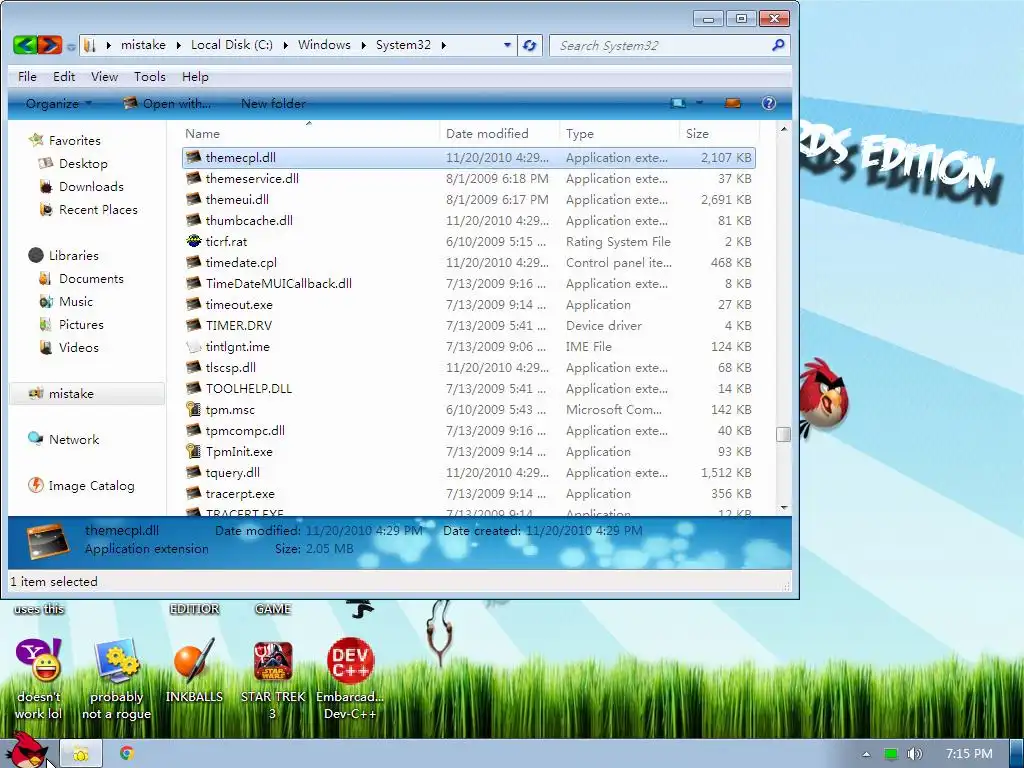This screenshot has width=1024, height=768.
Task: Click the Music library icon
Action: click(46, 302)
